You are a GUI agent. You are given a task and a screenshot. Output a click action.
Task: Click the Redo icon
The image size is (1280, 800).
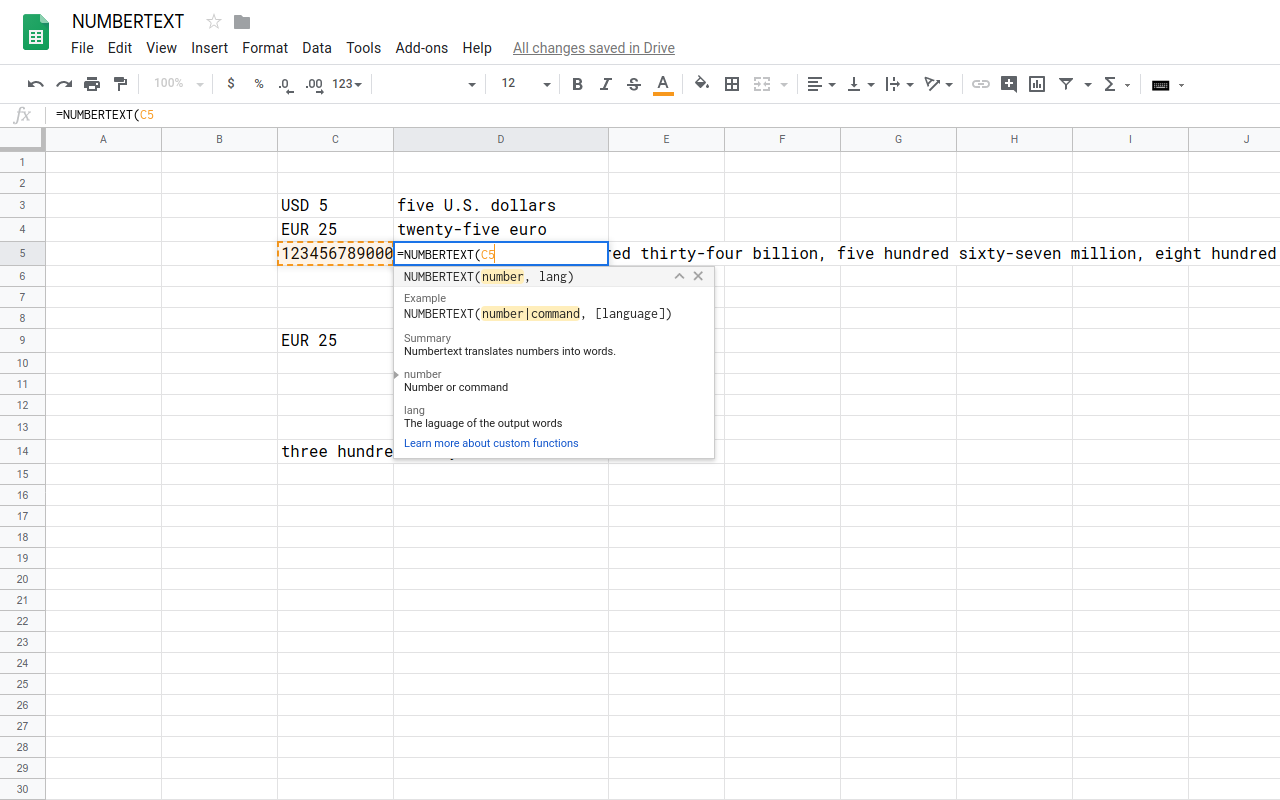(x=64, y=84)
